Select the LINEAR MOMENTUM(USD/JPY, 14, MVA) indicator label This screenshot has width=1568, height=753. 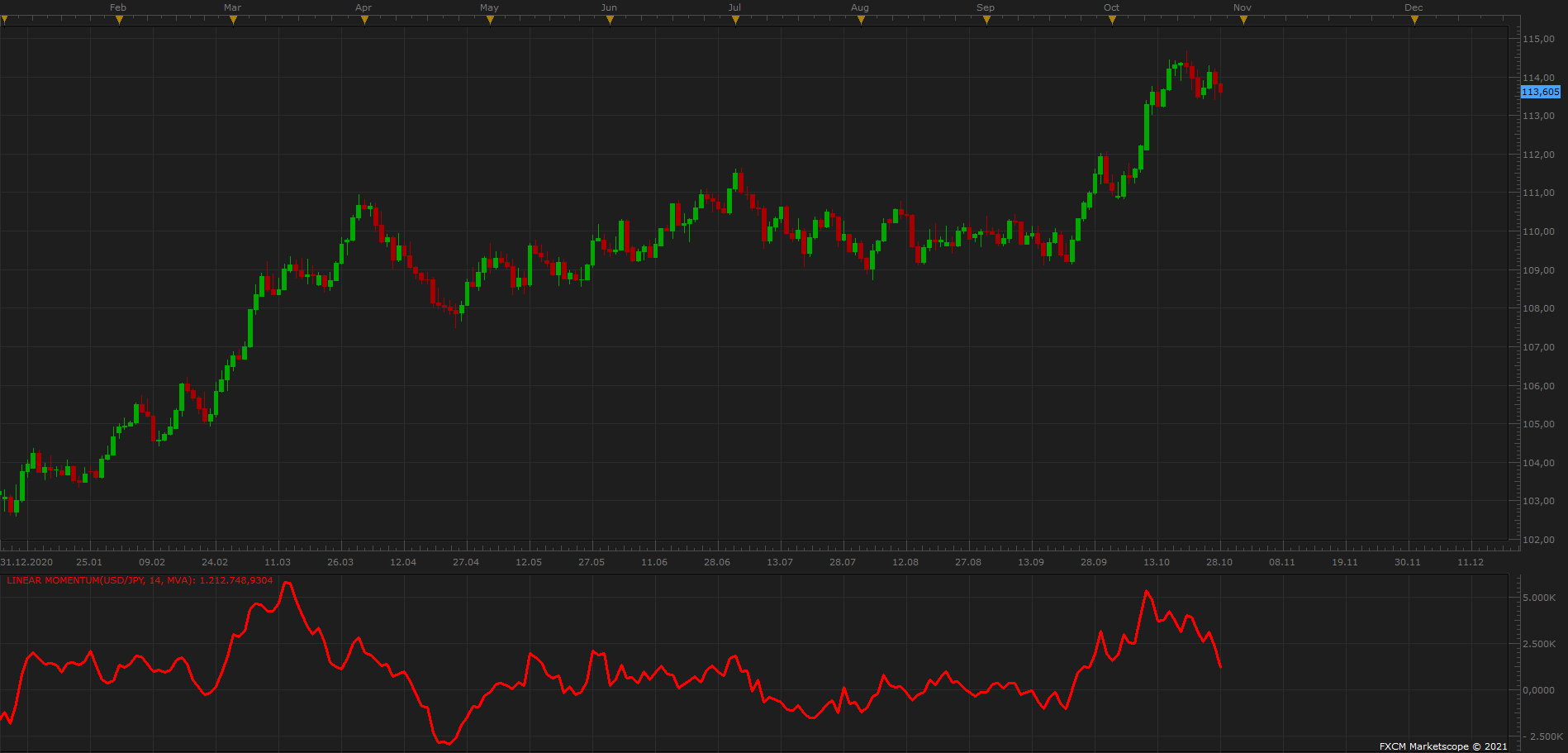(x=140, y=580)
